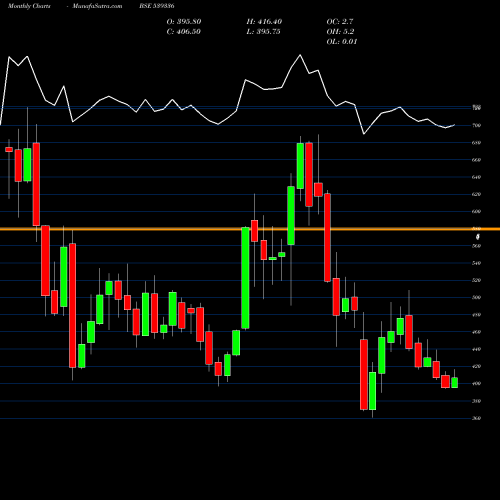Click the 640 price axis label
This screenshot has height=500, width=500.
coord(476,177)
